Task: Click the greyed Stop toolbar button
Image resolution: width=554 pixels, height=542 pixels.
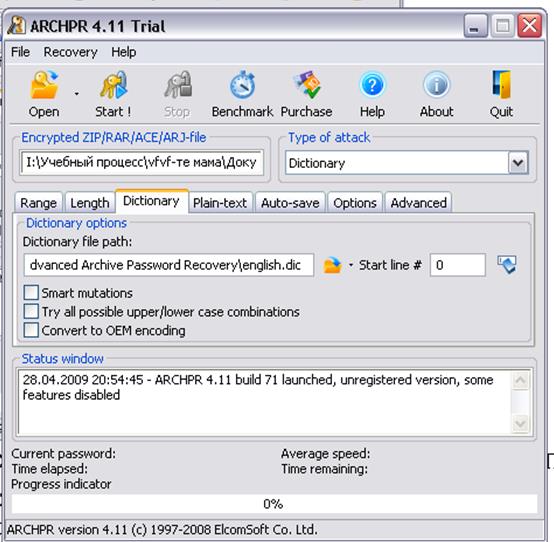Action: point(177,94)
